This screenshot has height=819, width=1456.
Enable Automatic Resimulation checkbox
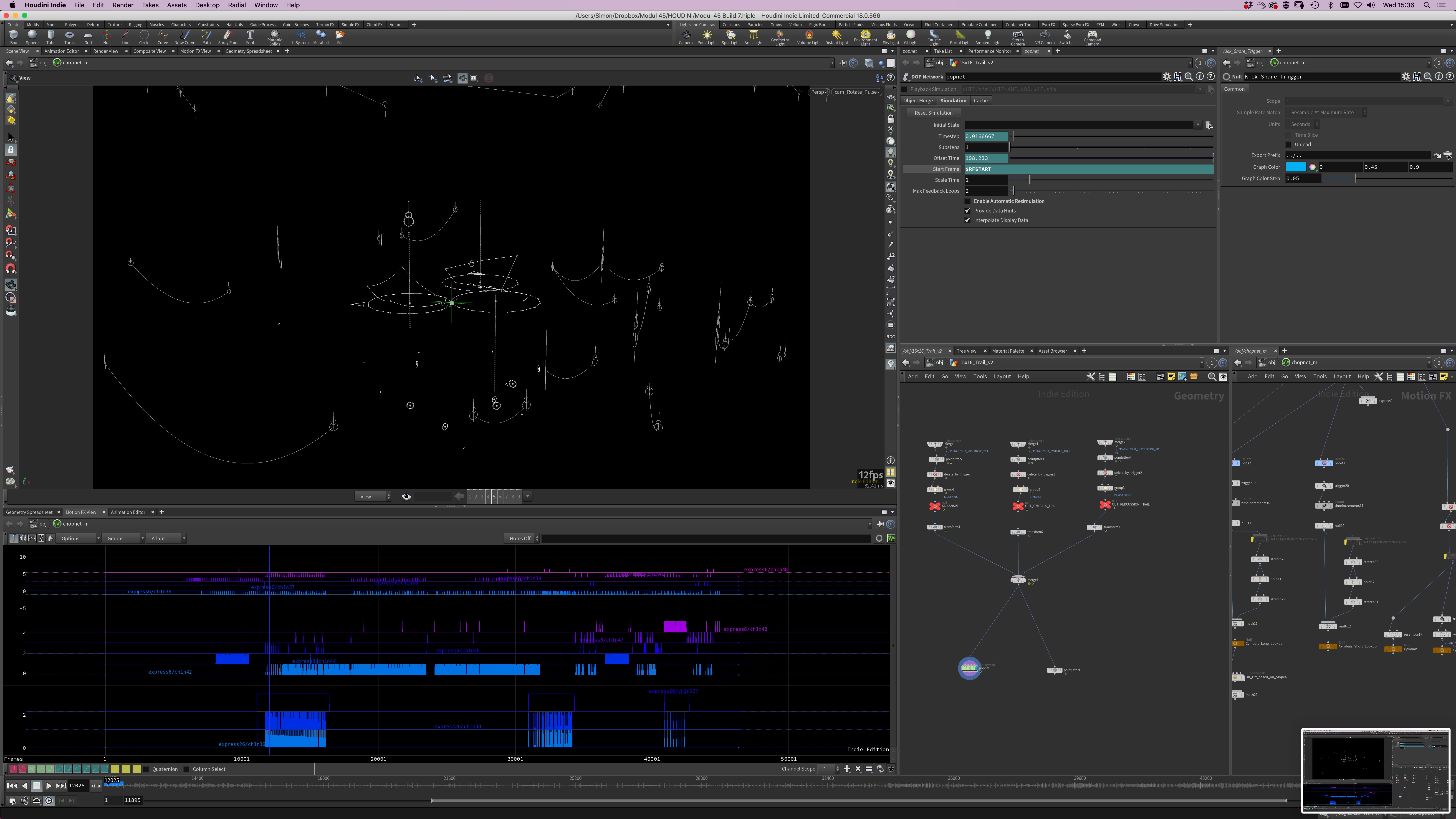pos(968,201)
